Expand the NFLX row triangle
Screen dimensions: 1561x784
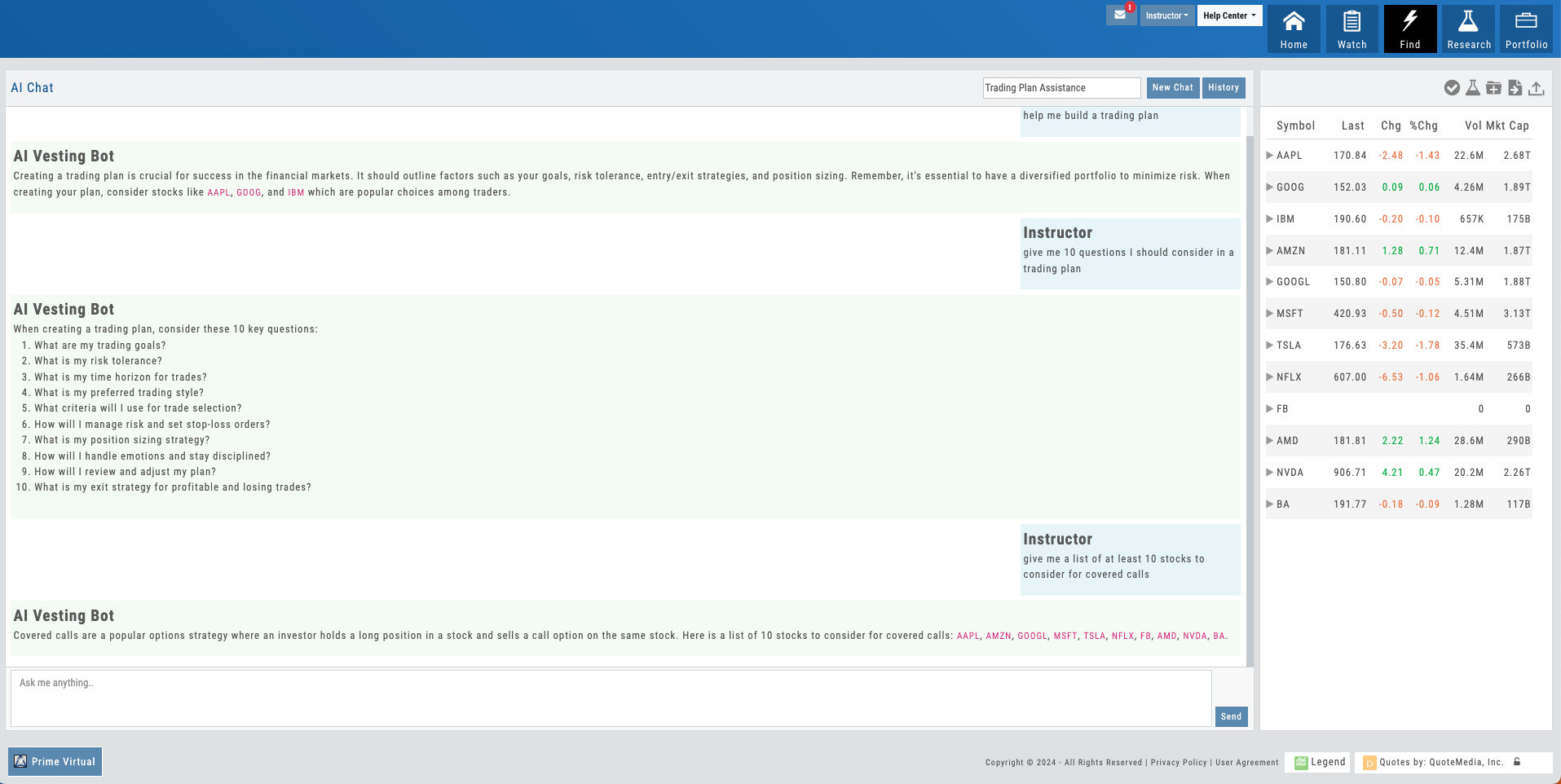(1270, 377)
